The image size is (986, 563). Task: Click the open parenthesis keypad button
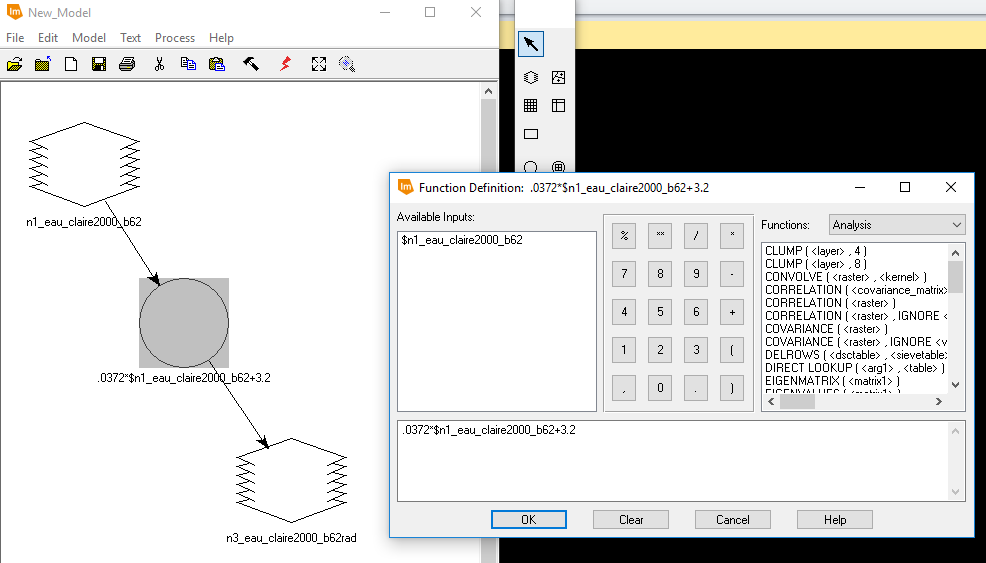coord(732,350)
